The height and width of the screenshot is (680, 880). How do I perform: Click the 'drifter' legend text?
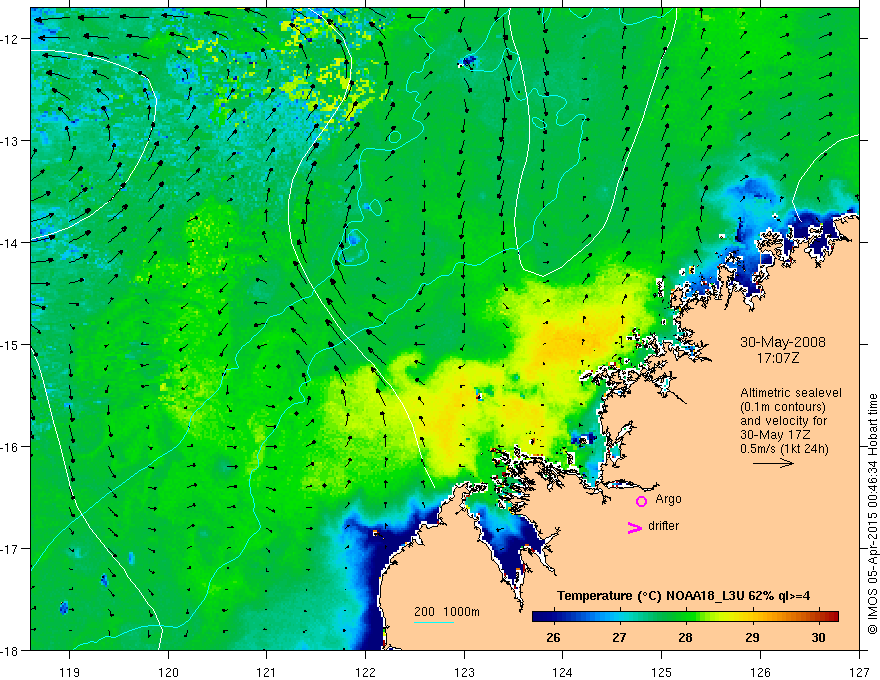[663, 526]
